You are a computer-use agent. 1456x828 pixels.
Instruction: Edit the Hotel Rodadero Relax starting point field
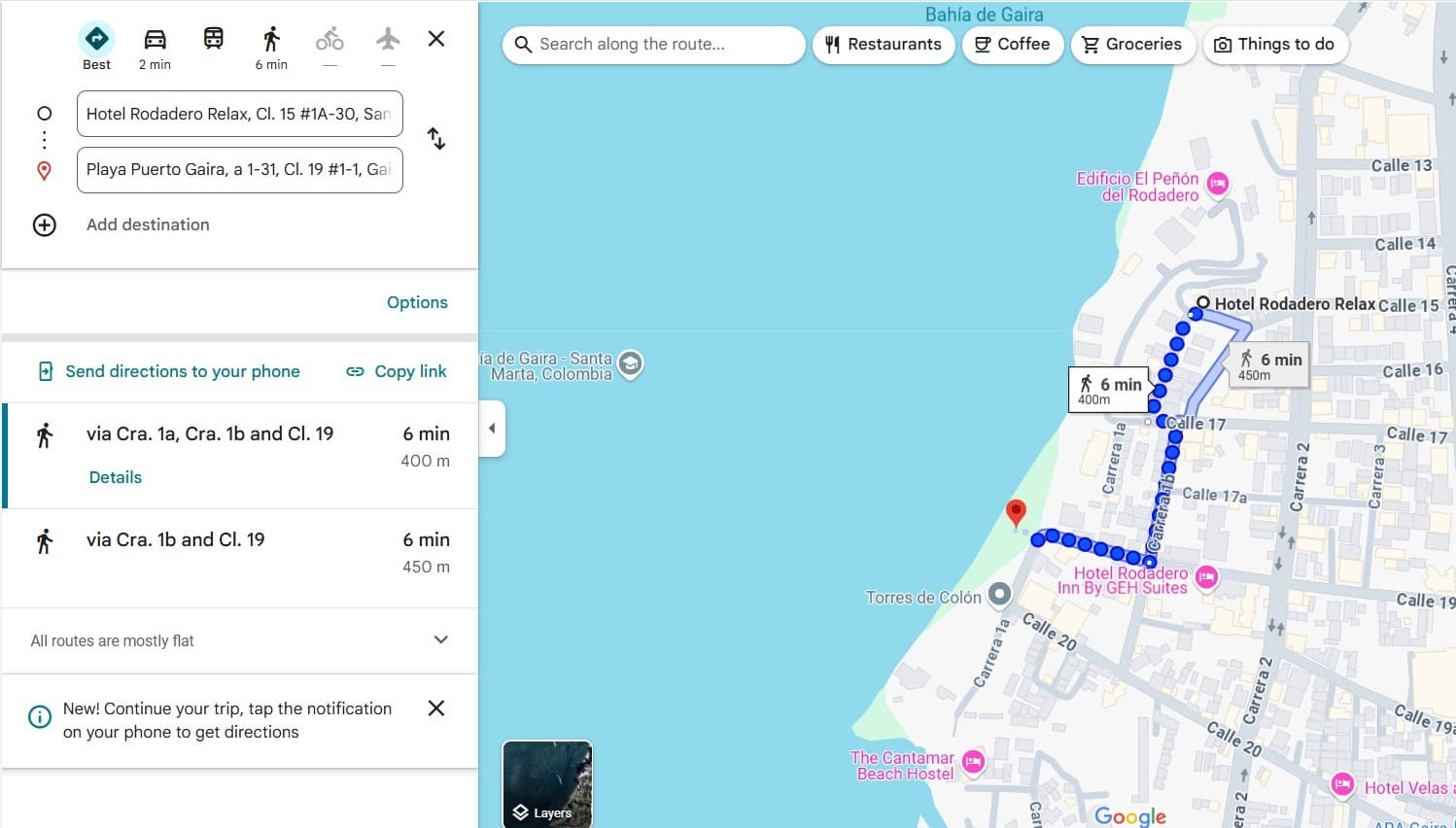(239, 115)
